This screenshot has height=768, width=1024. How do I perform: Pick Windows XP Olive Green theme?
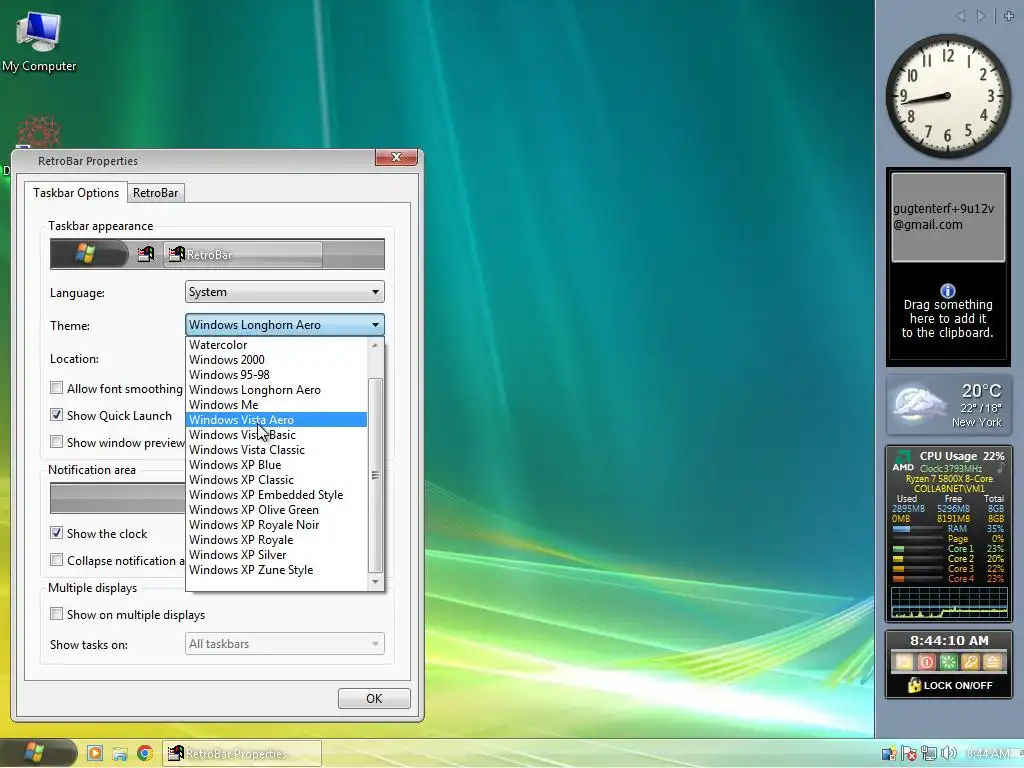click(x=277, y=510)
